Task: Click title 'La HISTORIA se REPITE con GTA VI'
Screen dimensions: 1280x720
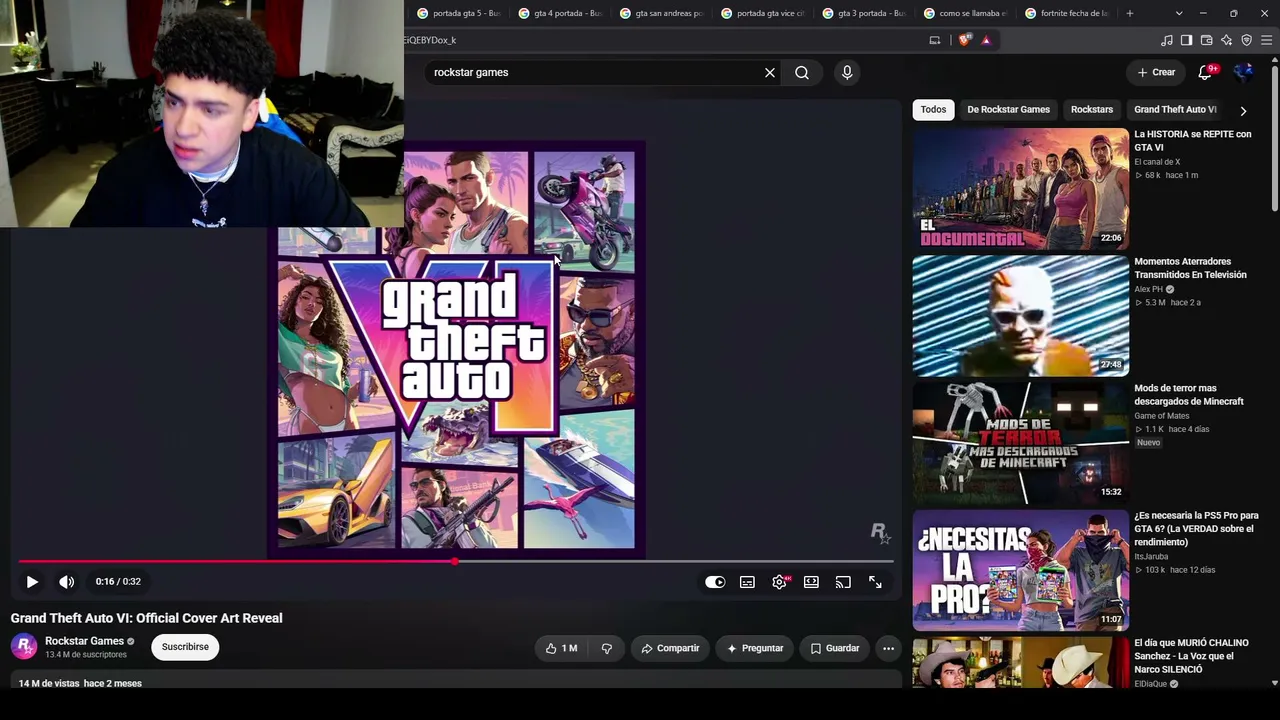Action: [1193, 141]
